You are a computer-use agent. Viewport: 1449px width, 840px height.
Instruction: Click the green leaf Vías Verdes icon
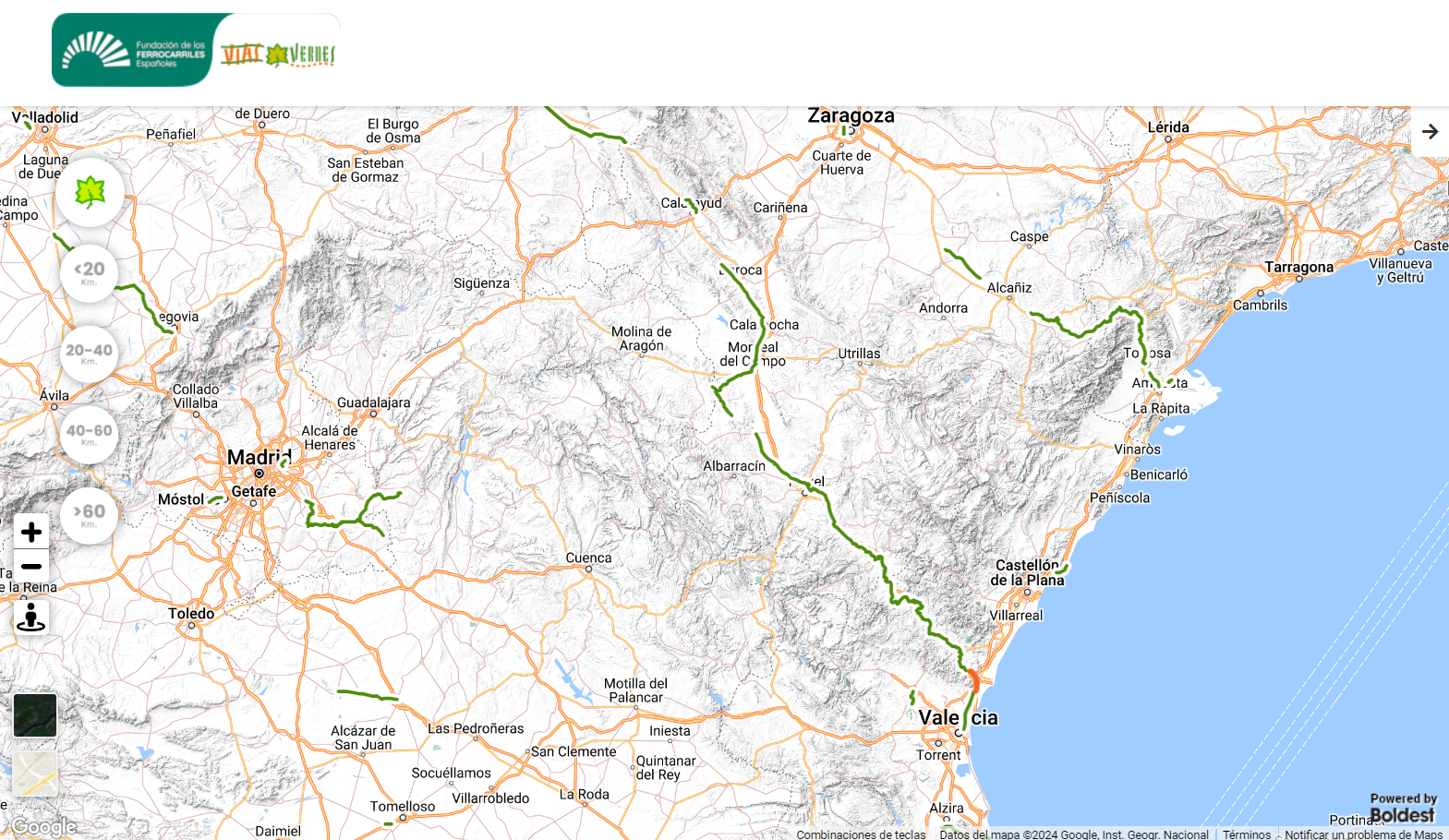90,192
